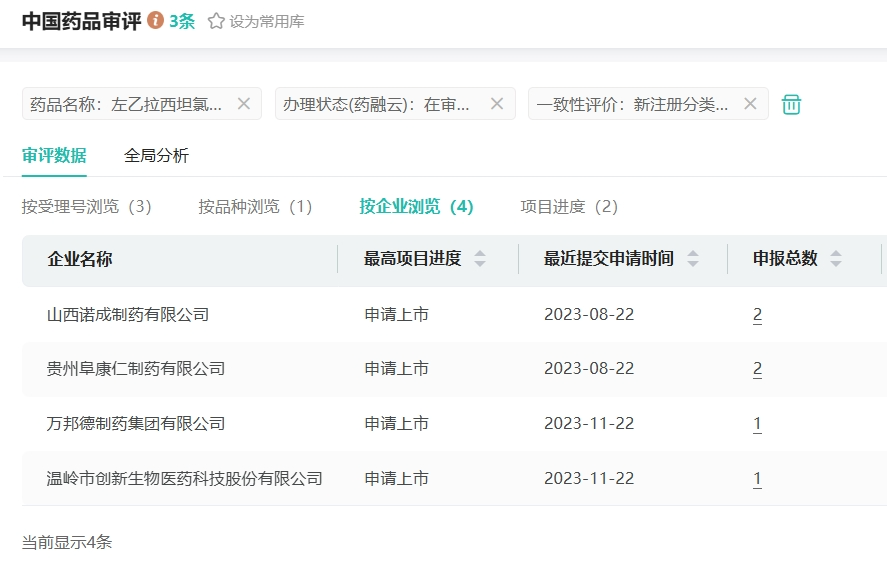This screenshot has height=570, width=887.
Task: Select the 温岭市创新生物医药科技 company row
Action: point(185,478)
